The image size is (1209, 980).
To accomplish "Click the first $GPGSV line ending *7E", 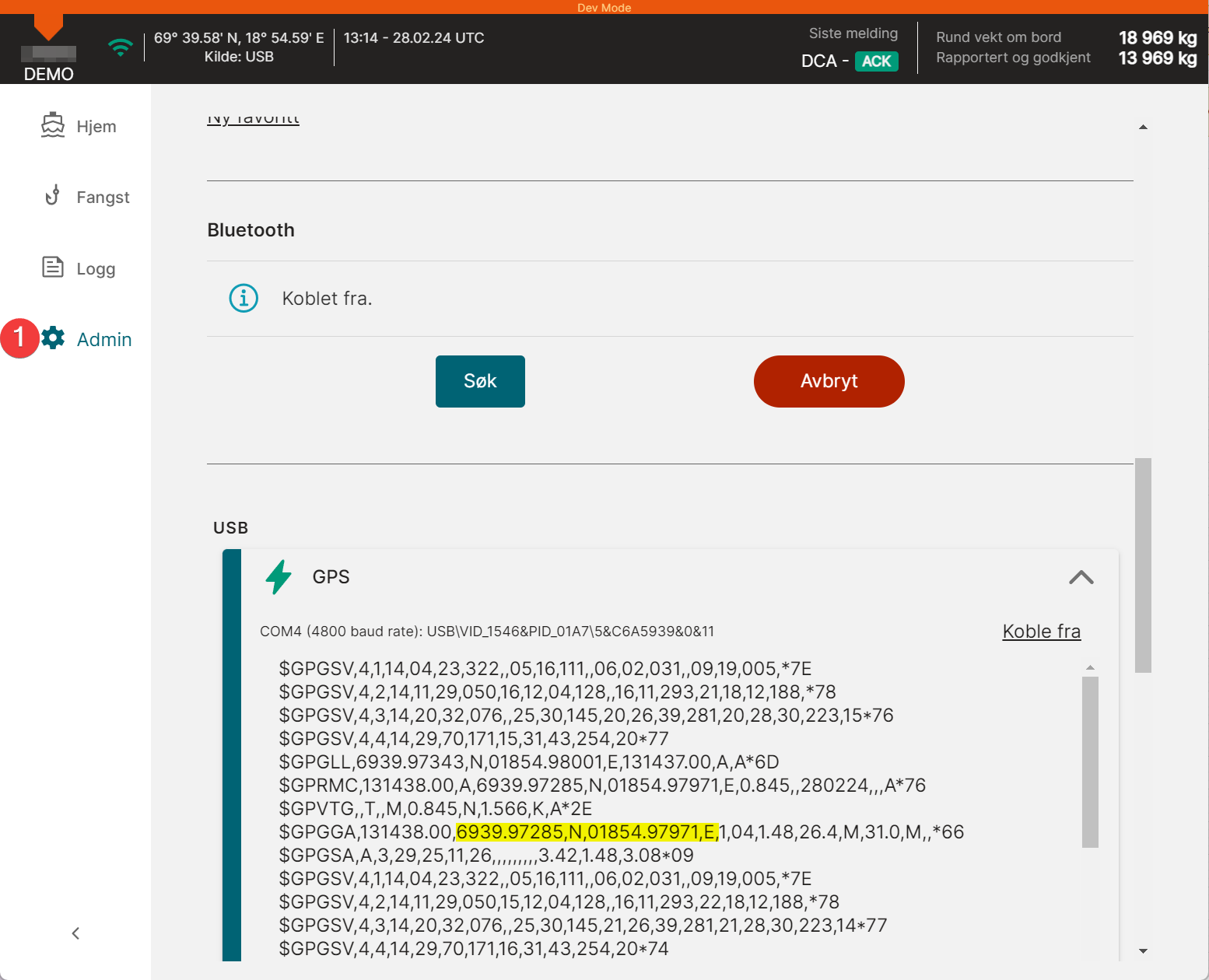I will click(545, 669).
